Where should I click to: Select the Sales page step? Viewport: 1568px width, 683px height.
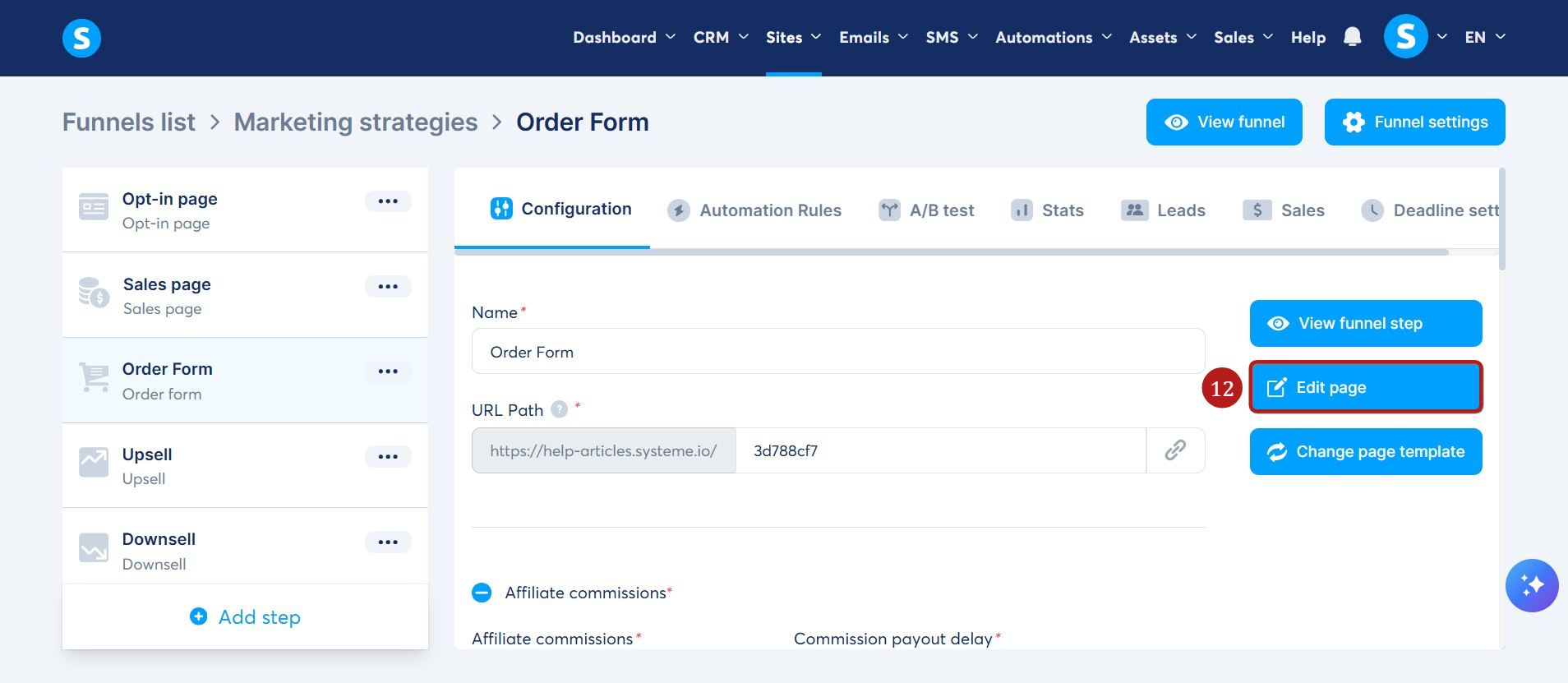245,295
